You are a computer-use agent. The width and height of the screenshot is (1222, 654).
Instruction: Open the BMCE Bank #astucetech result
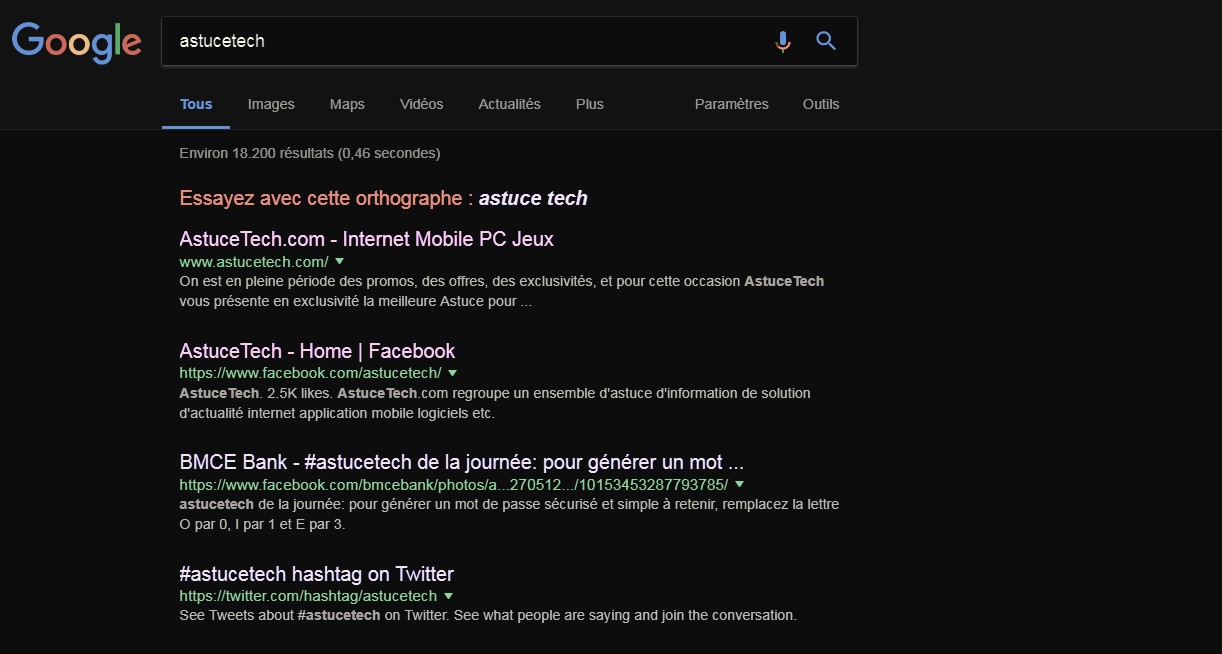click(461, 463)
